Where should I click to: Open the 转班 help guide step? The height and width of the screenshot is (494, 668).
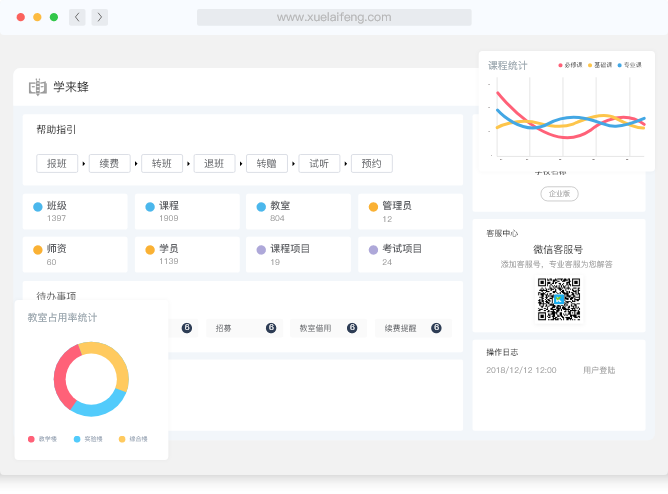[162, 164]
